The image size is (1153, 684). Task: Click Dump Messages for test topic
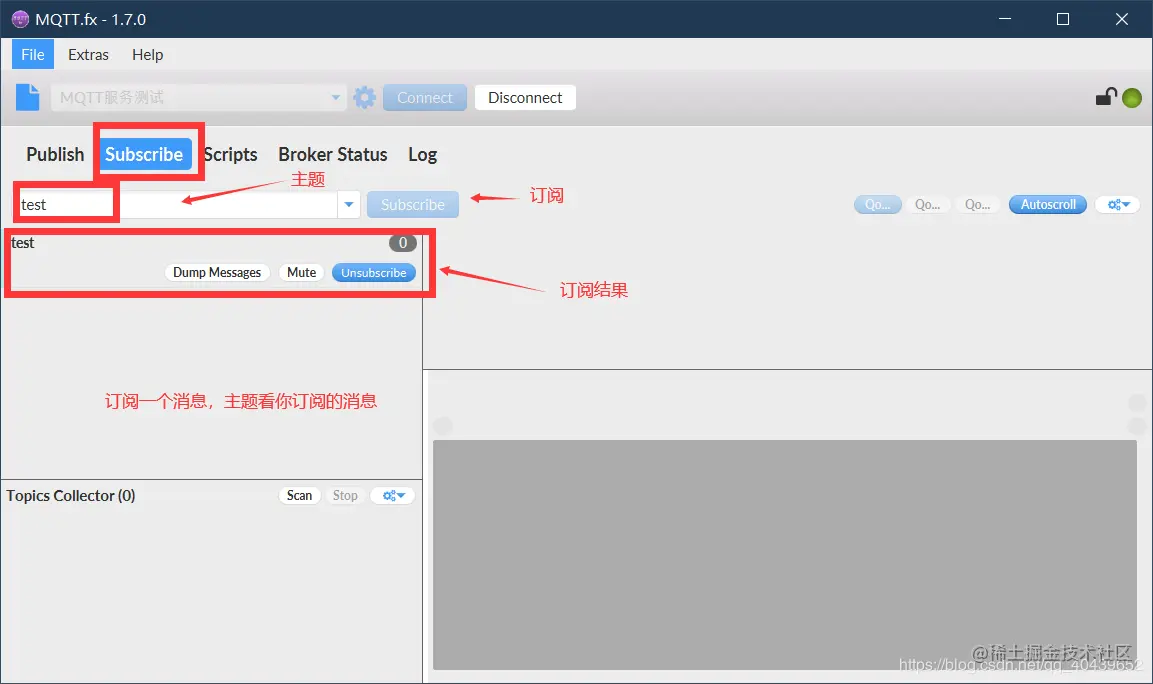(x=217, y=272)
